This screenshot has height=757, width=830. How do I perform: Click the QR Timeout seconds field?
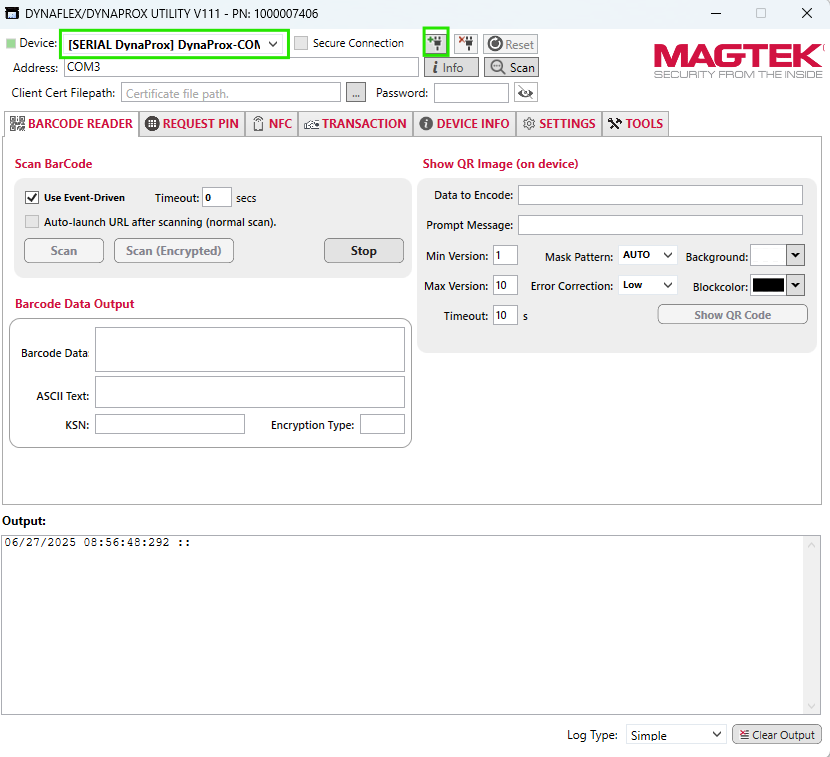pos(505,316)
